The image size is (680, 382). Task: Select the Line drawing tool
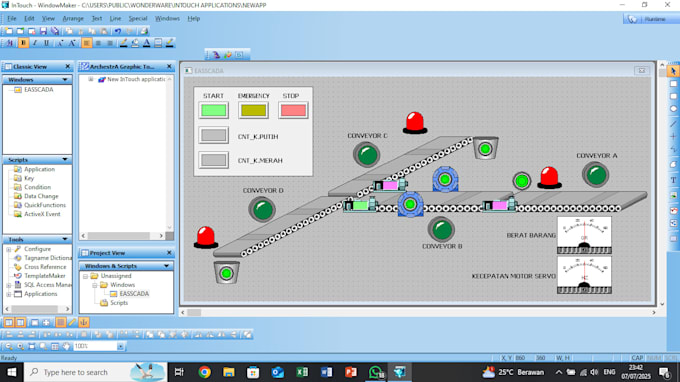pos(673,124)
